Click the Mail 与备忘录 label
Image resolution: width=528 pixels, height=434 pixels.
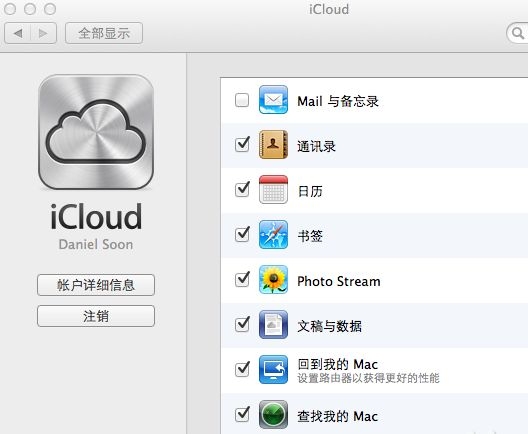click(x=338, y=101)
